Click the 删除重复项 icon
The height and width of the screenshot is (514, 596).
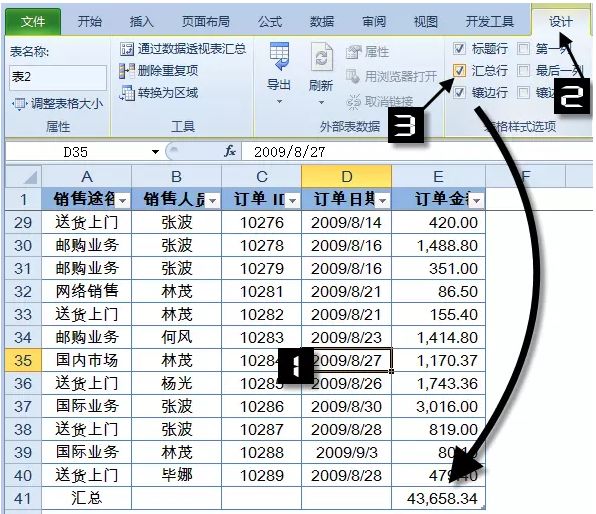click(x=127, y=71)
